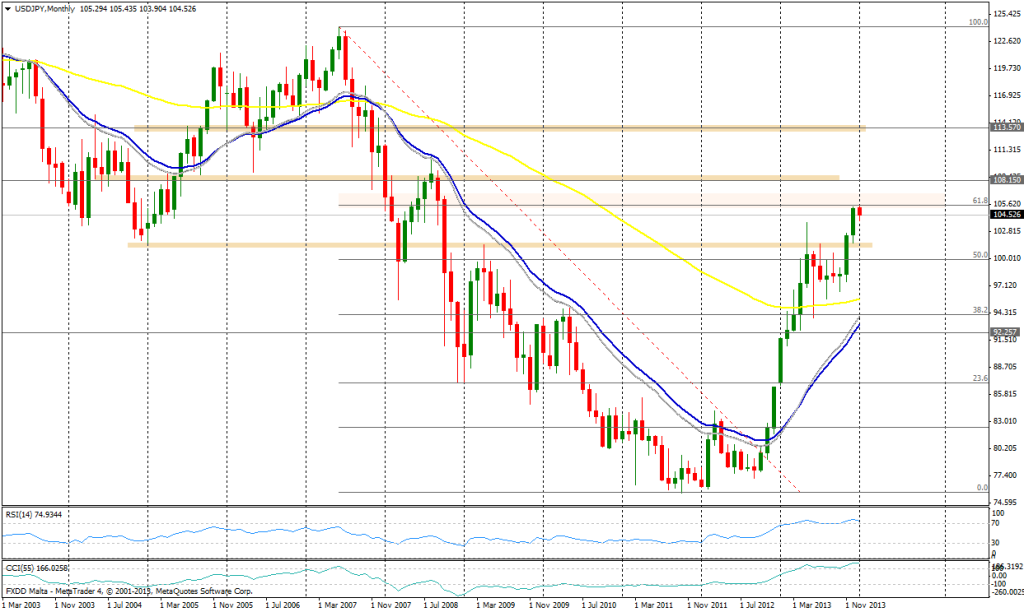1024x612 pixels.
Task: Click the 1 Nov 2013 date marker
Action: 862,605
